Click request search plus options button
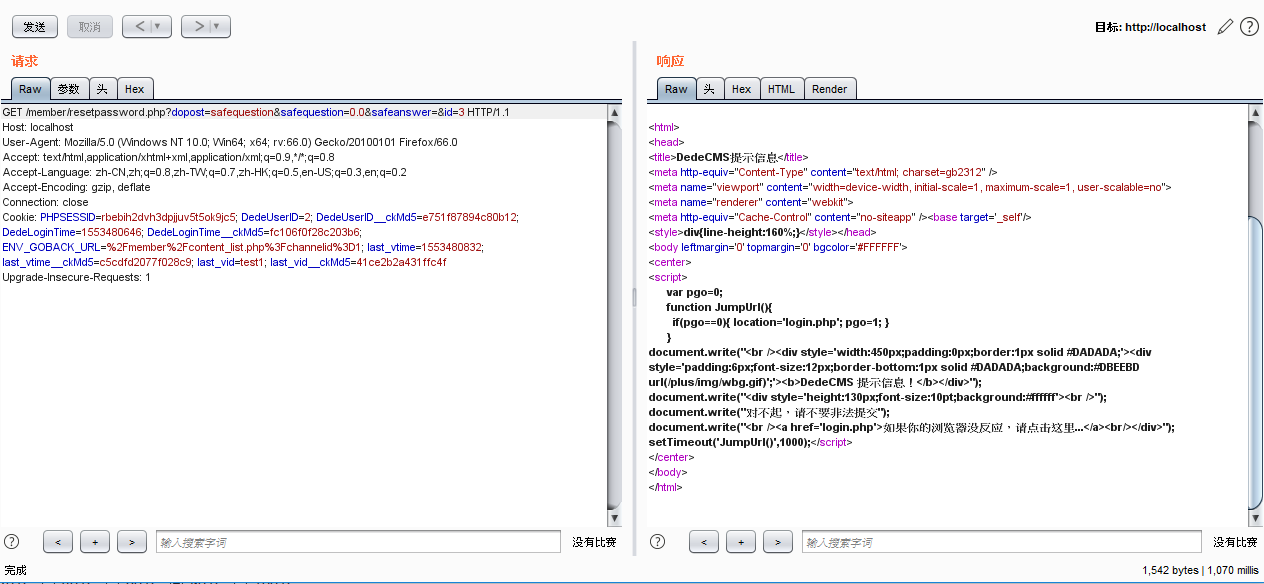This screenshot has width=1264, height=584. point(95,542)
